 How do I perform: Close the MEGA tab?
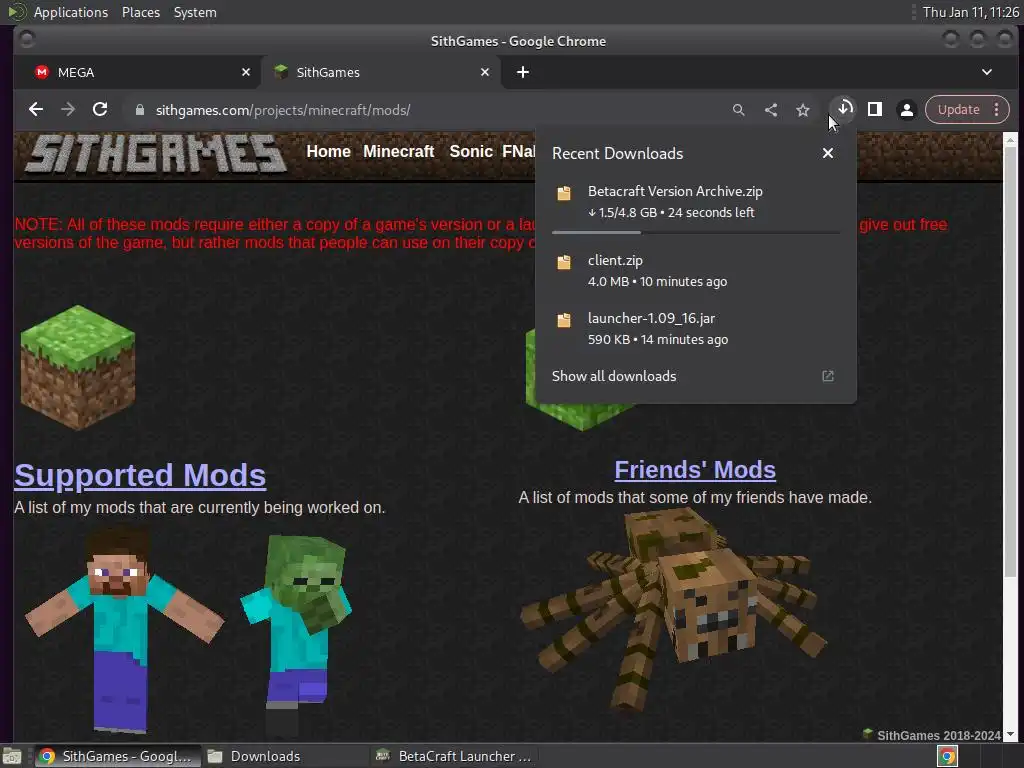[x=246, y=72]
